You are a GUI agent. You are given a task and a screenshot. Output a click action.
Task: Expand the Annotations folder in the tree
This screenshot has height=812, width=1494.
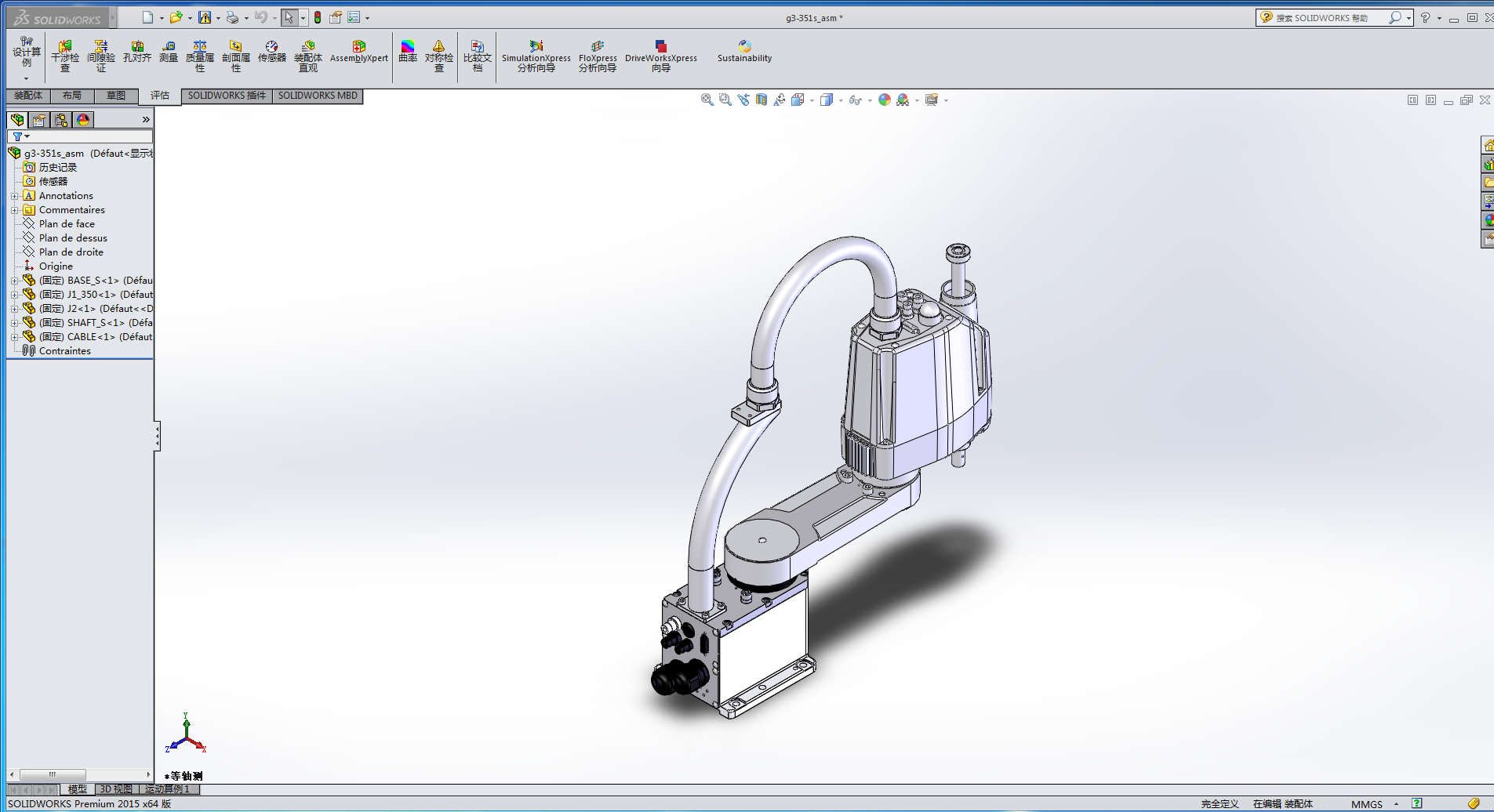pyautogui.click(x=14, y=196)
